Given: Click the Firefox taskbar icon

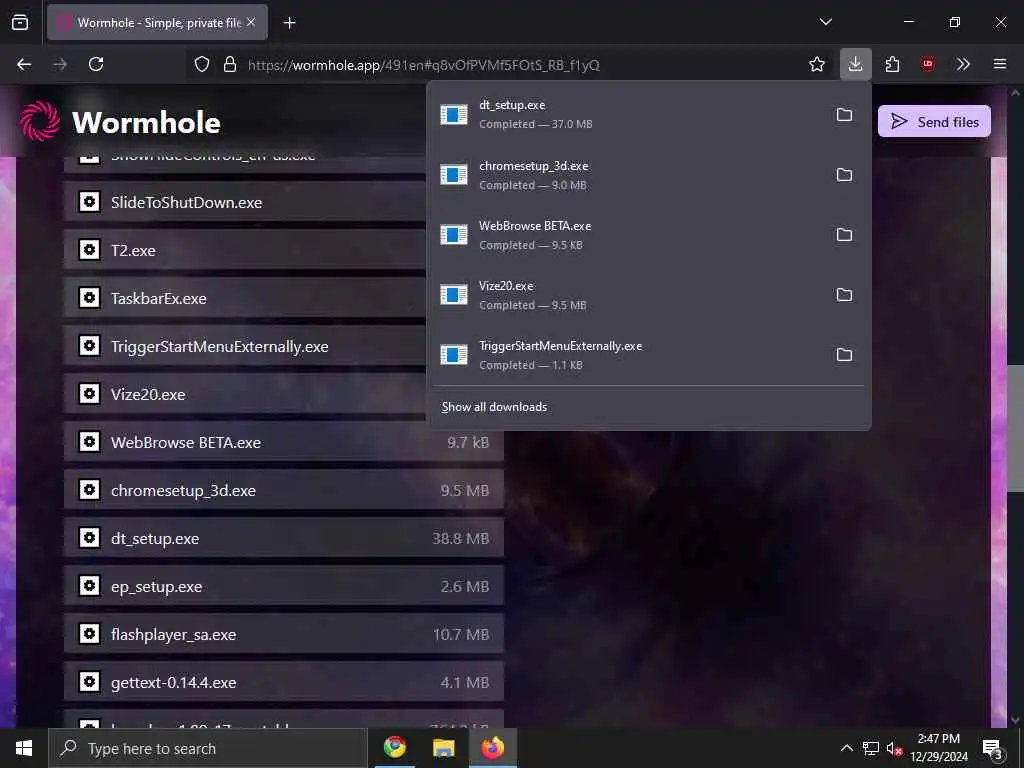Looking at the screenshot, I should tap(493, 747).
